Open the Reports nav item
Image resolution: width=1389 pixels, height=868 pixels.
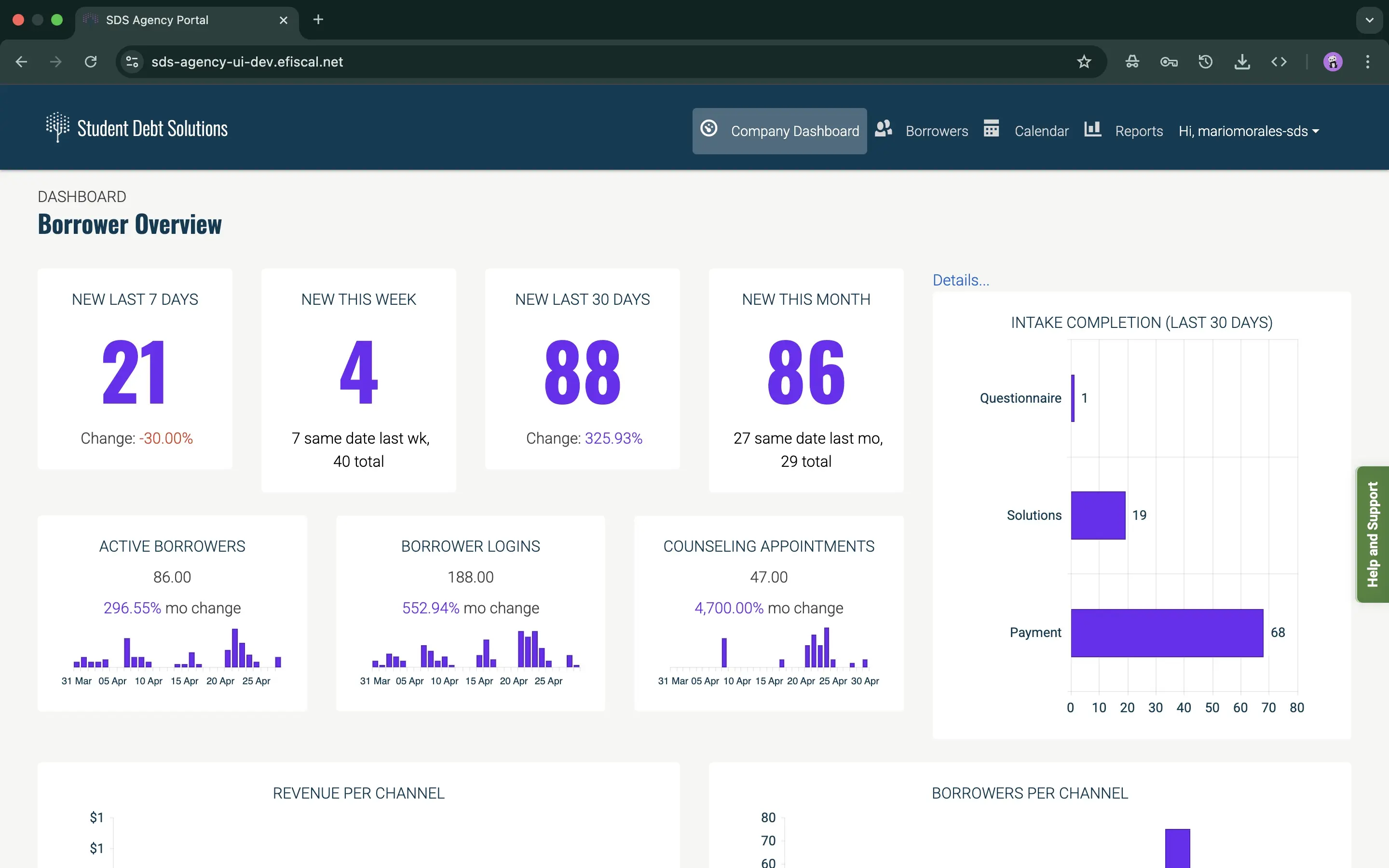point(1139,132)
